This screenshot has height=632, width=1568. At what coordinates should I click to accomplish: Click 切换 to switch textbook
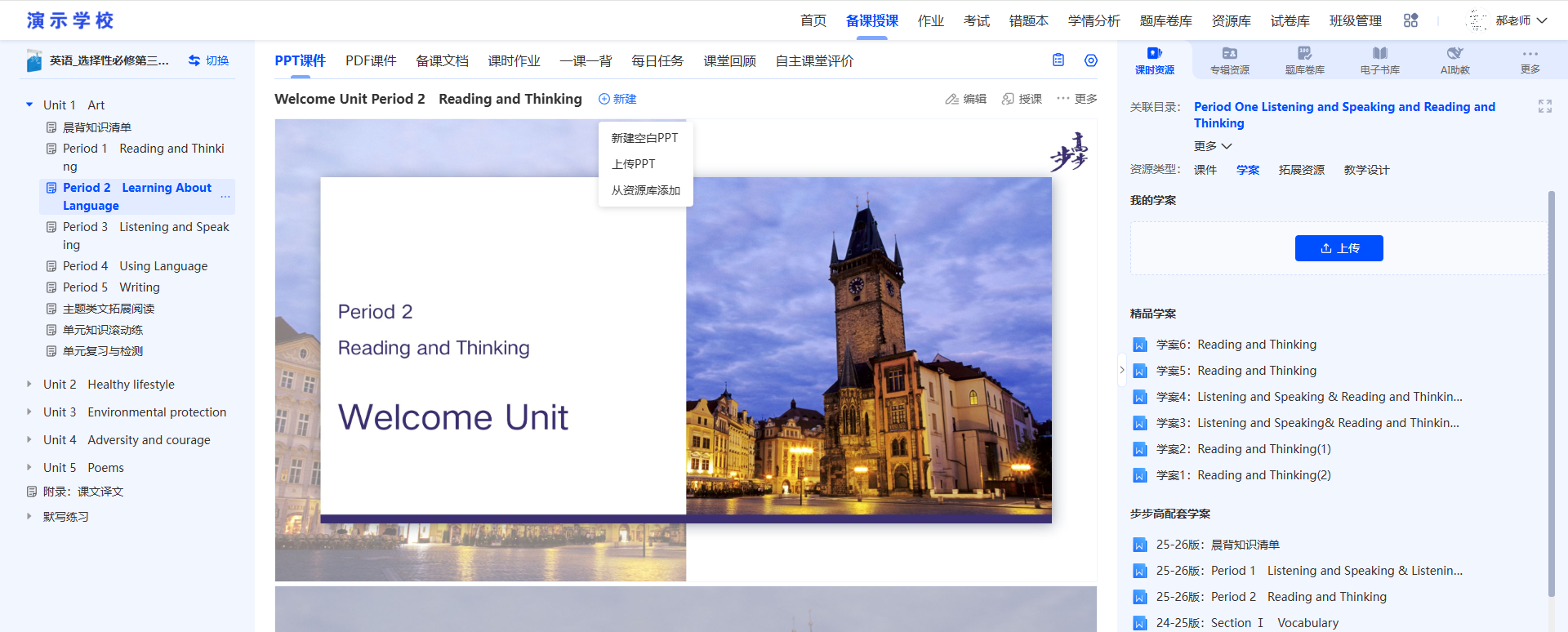(209, 60)
